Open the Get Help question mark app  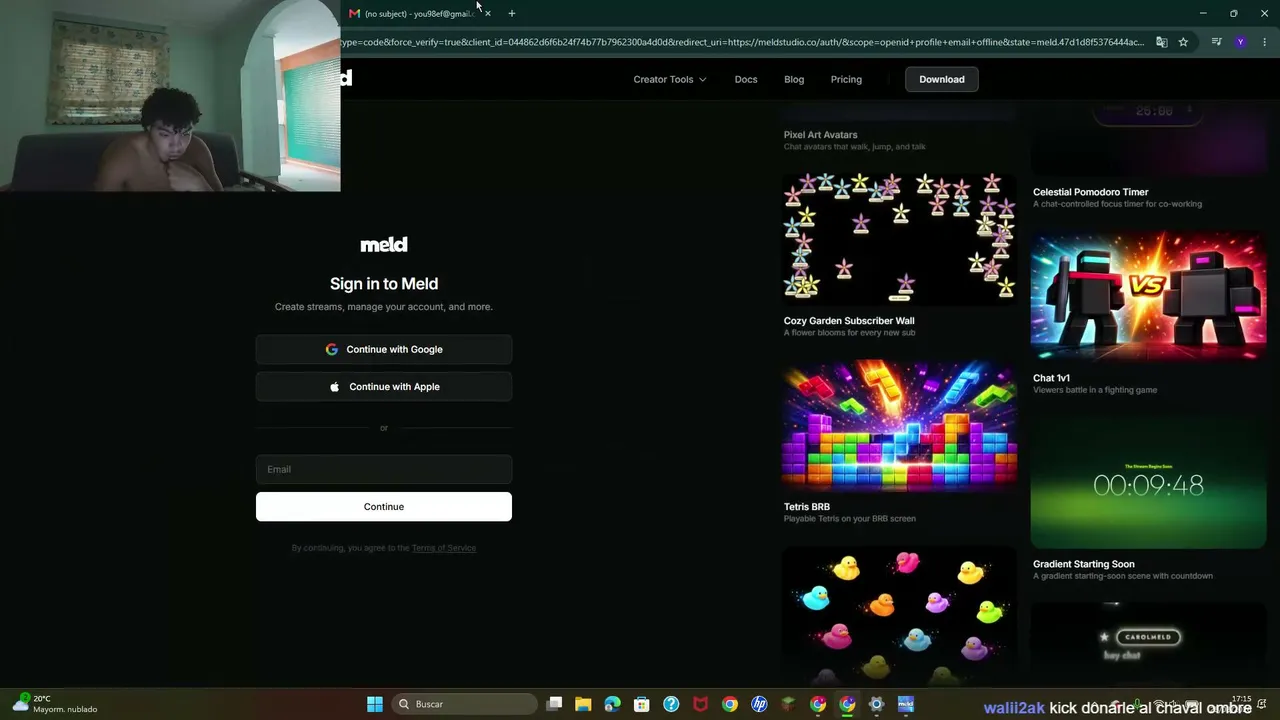click(x=671, y=704)
